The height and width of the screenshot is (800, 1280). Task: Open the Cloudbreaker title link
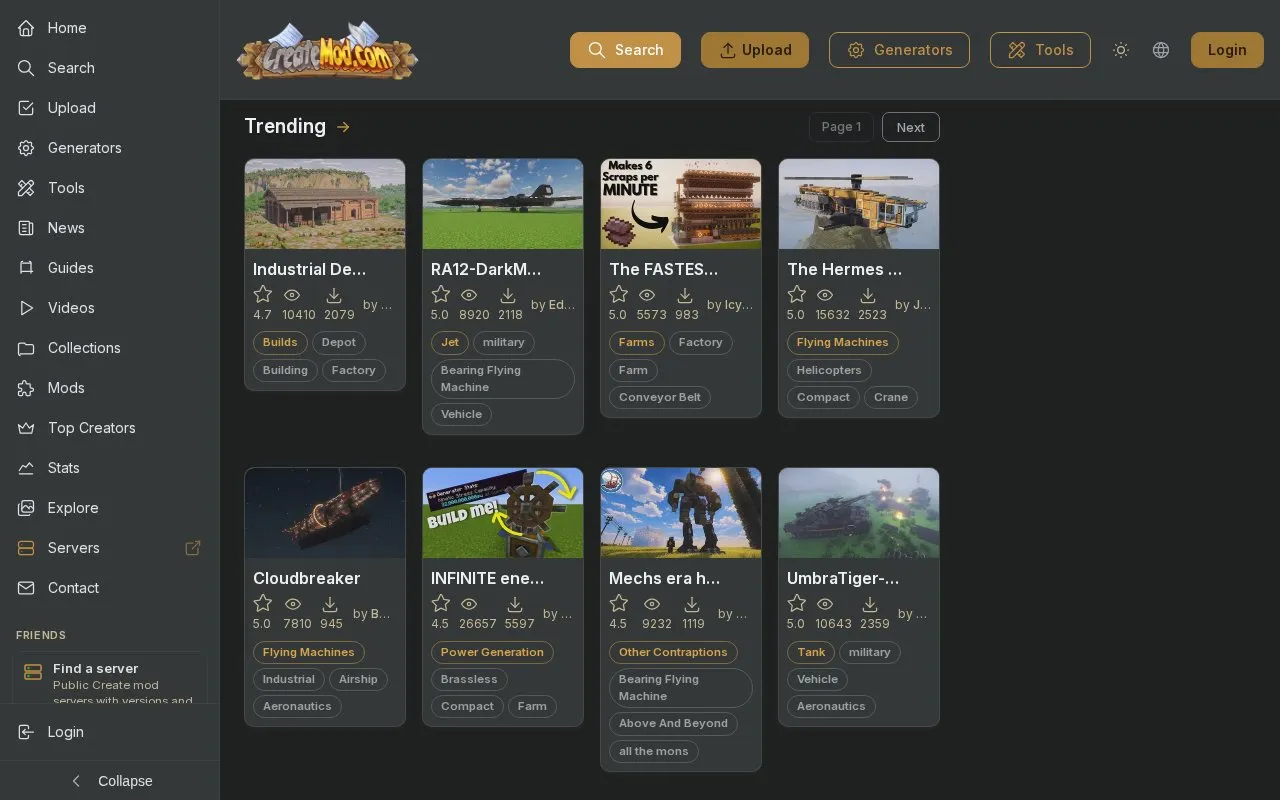click(306, 578)
